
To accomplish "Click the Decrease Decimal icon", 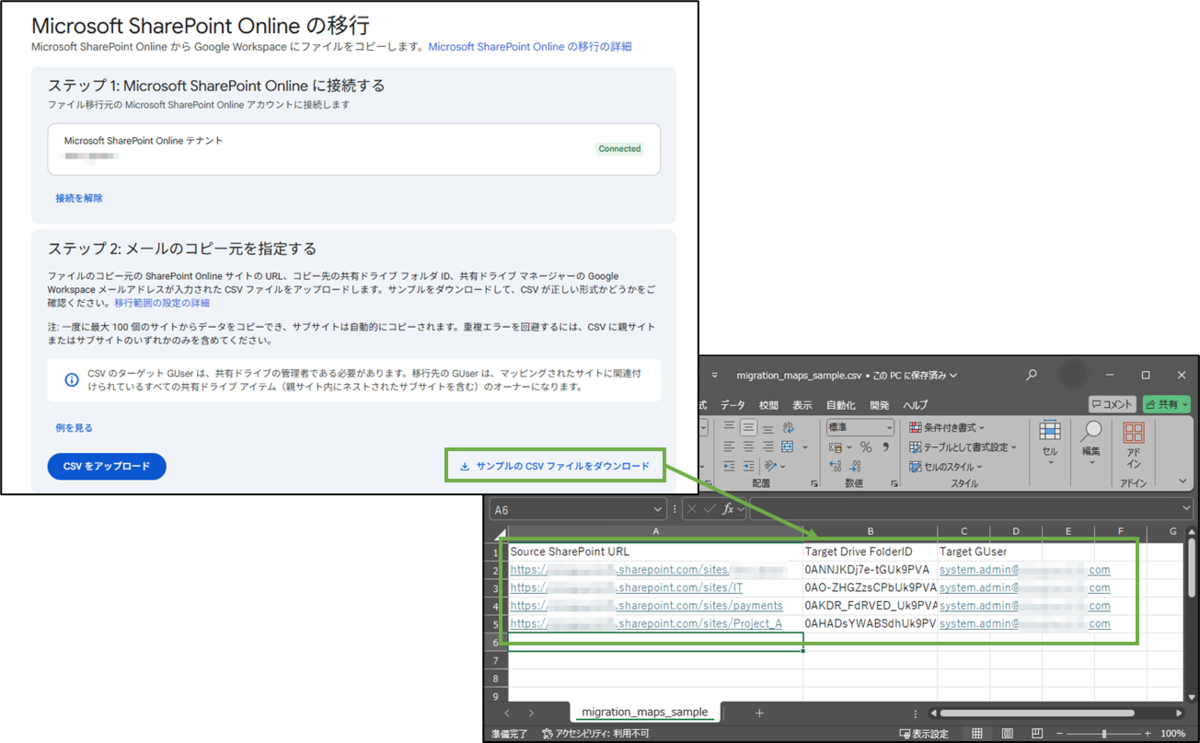I will coord(855,466).
